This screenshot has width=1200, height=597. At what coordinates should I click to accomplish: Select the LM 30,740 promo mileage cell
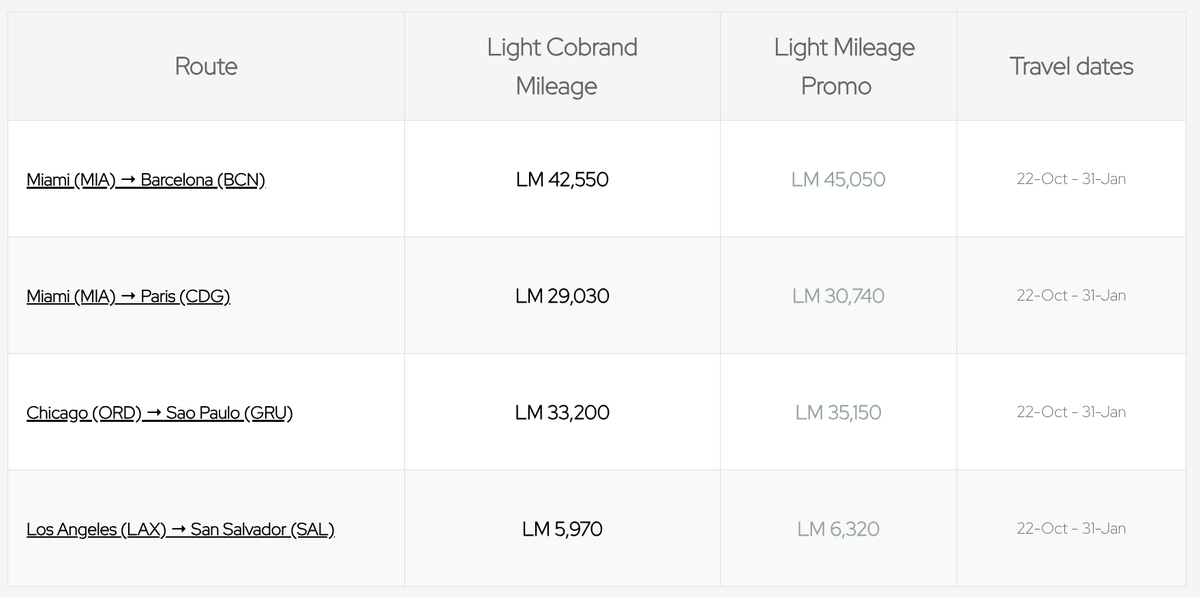click(838, 296)
